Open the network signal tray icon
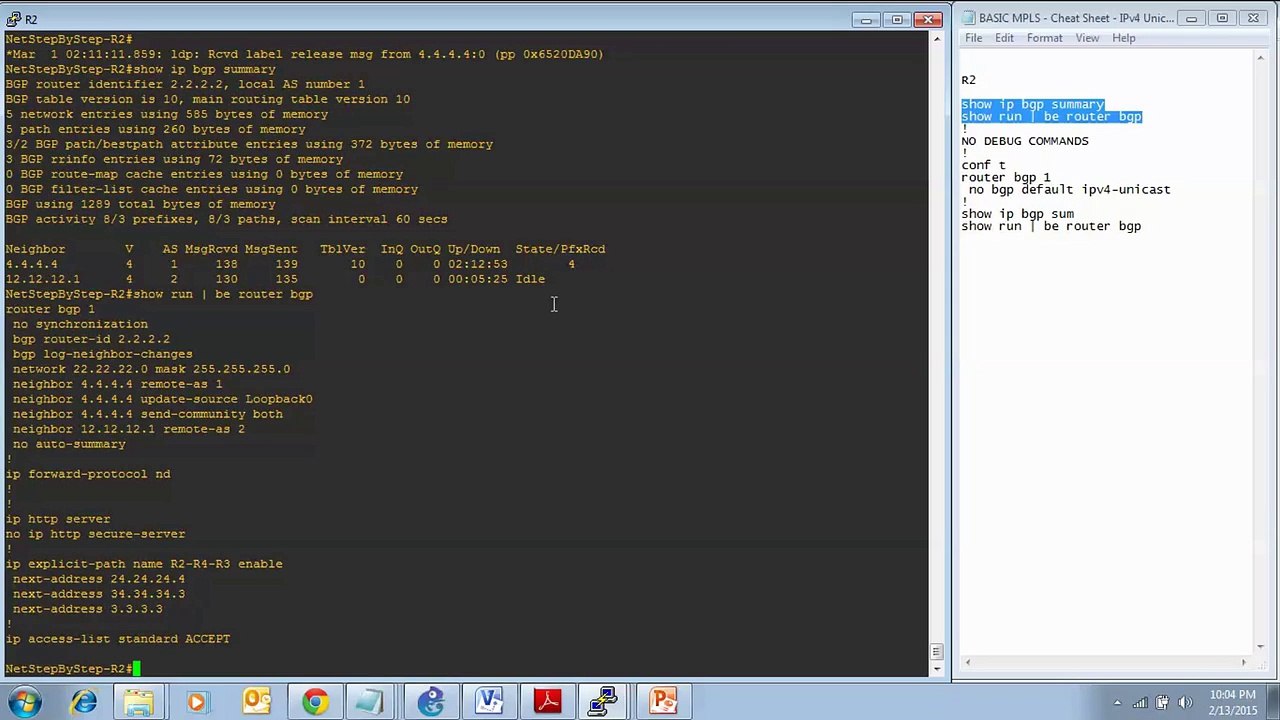The image size is (1280, 720). [1140, 703]
